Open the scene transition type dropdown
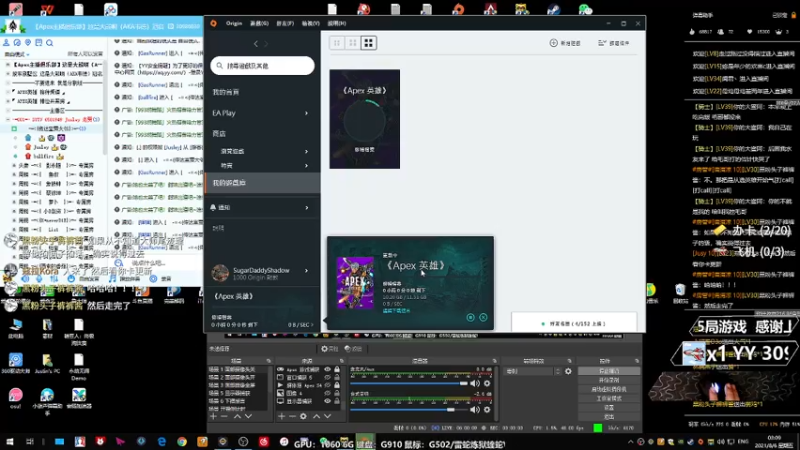Image resolution: width=800 pixels, height=450 pixels. click(x=533, y=371)
